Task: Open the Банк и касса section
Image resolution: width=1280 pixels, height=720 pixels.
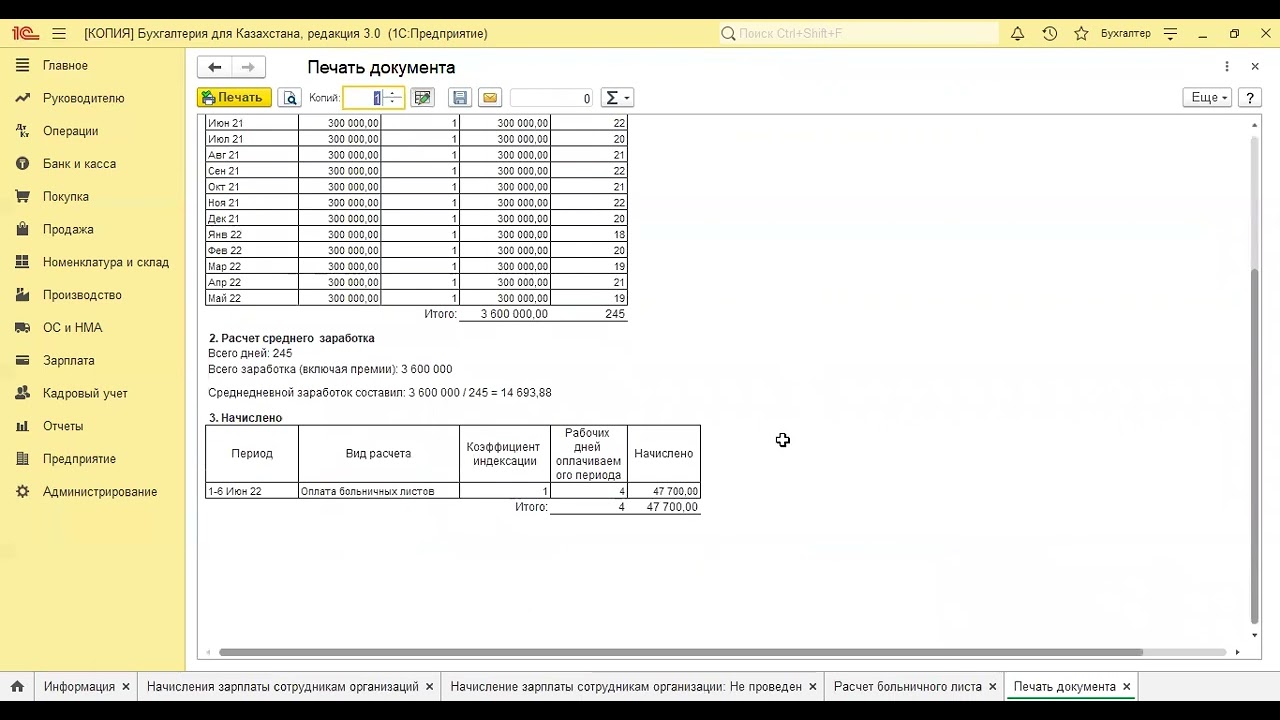Action: pos(79,164)
